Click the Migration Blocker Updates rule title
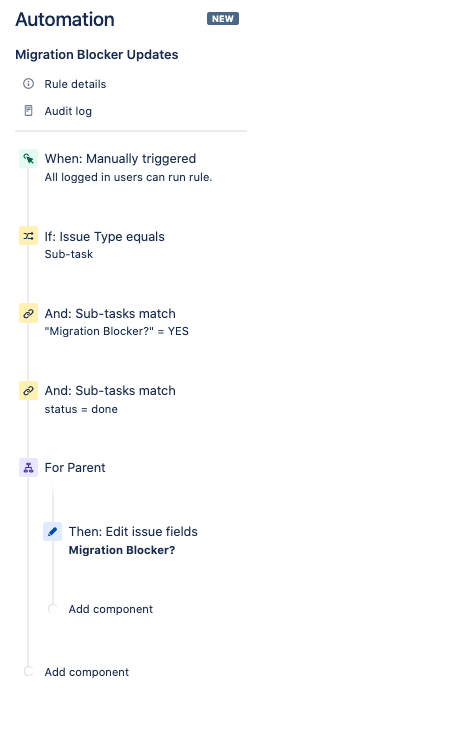This screenshot has width=472, height=739. point(97,55)
